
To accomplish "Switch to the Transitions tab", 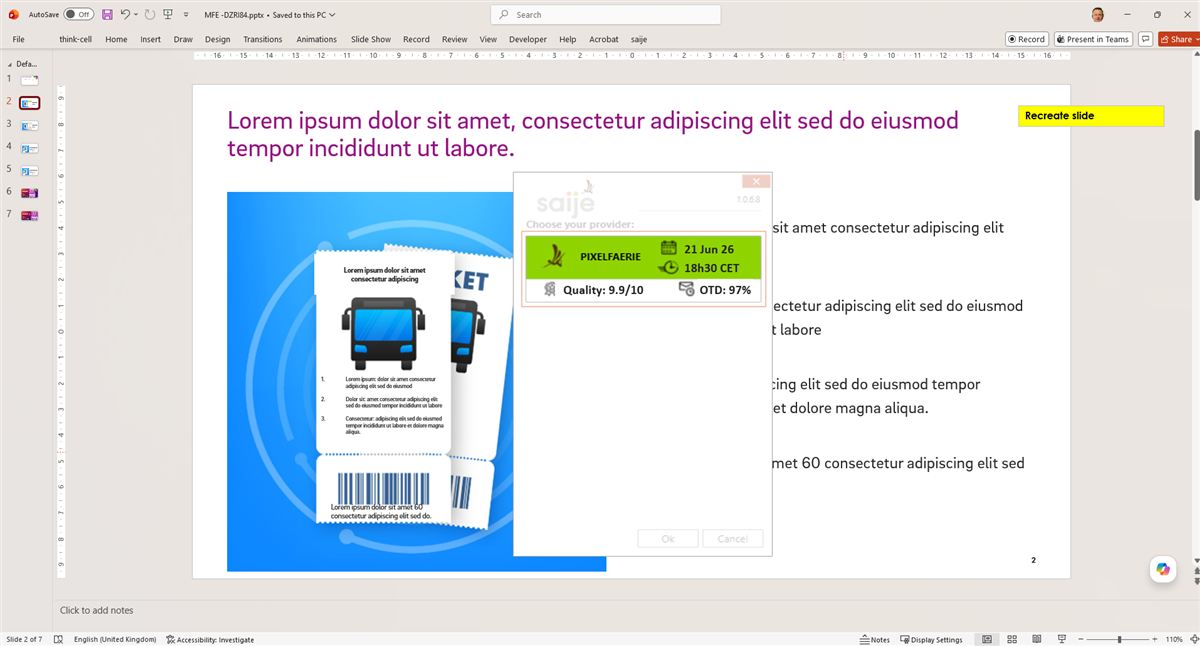I will pos(263,39).
